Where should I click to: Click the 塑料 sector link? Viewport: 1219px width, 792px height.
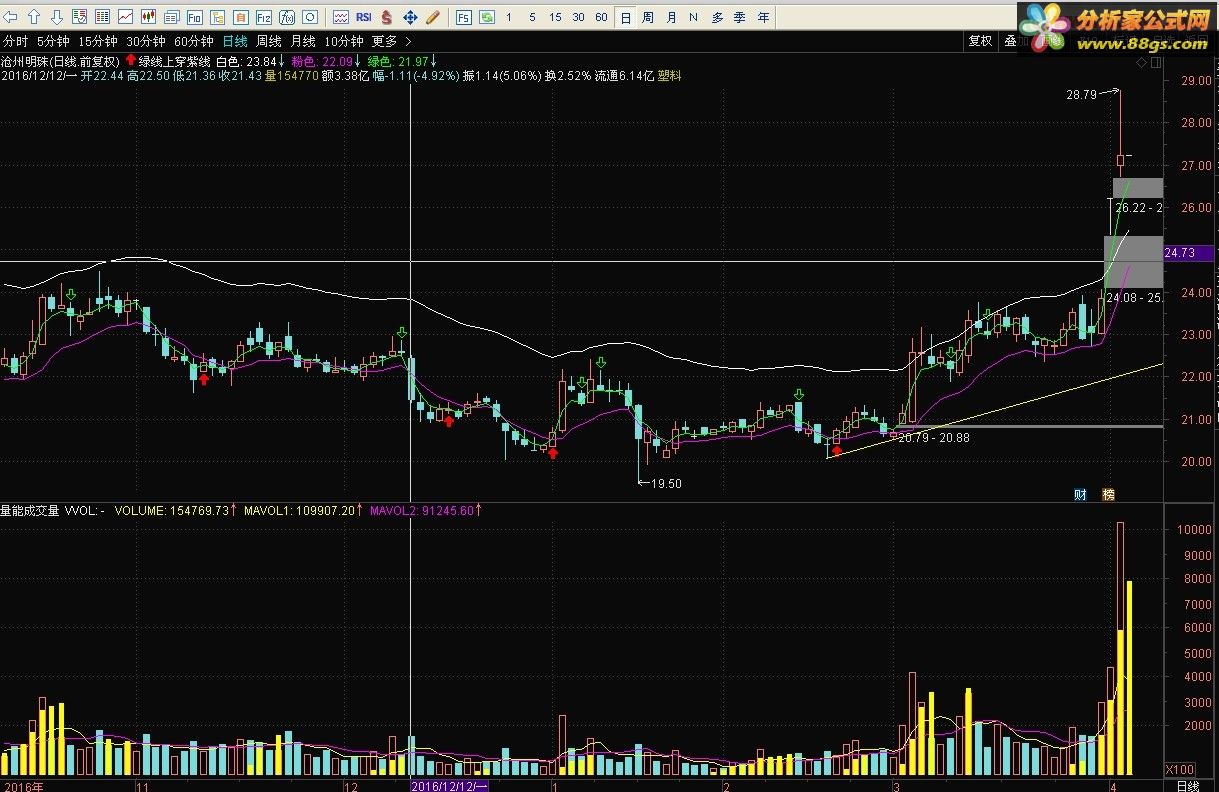coord(669,75)
